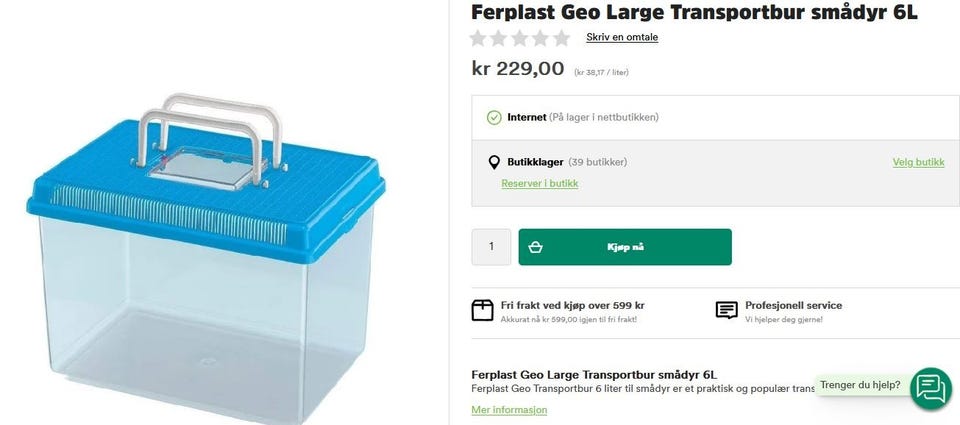Image resolution: width=960 pixels, height=425 pixels.
Task: Click the Profesjonell service chat icon
Action: [727, 310]
